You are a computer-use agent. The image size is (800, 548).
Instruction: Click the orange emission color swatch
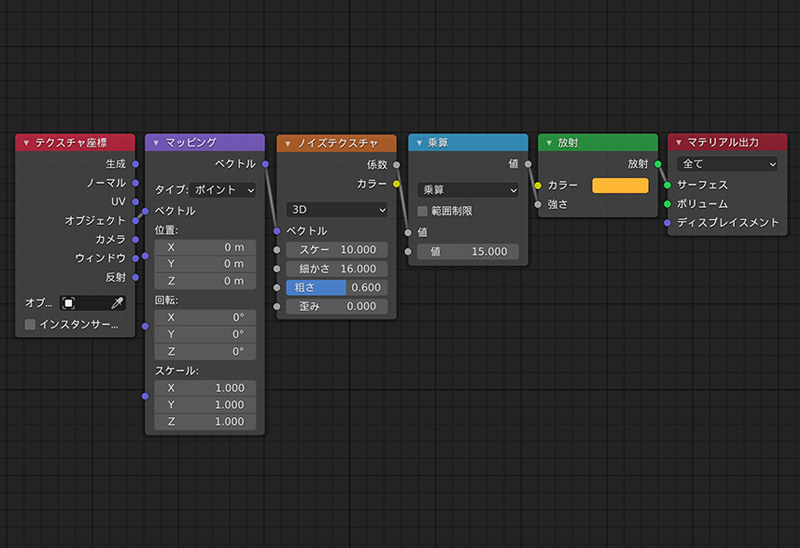point(620,185)
